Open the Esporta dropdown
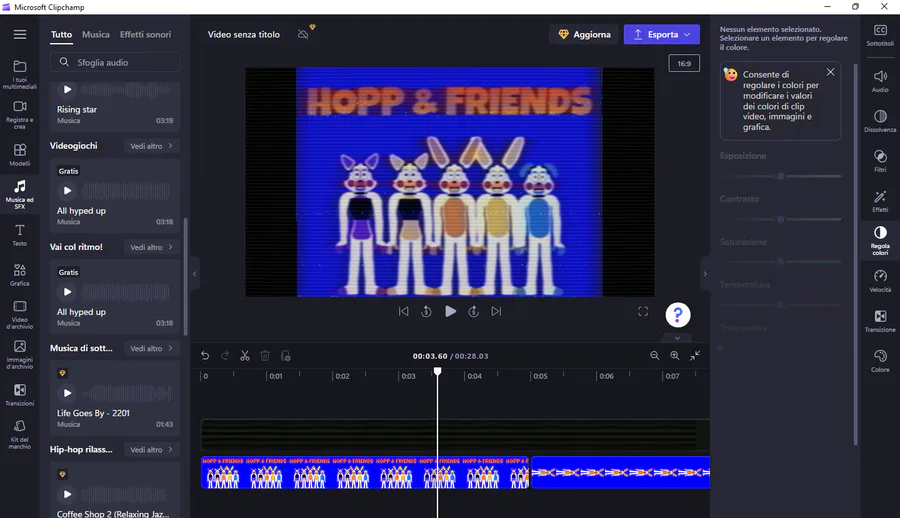900x518 pixels. coord(662,34)
